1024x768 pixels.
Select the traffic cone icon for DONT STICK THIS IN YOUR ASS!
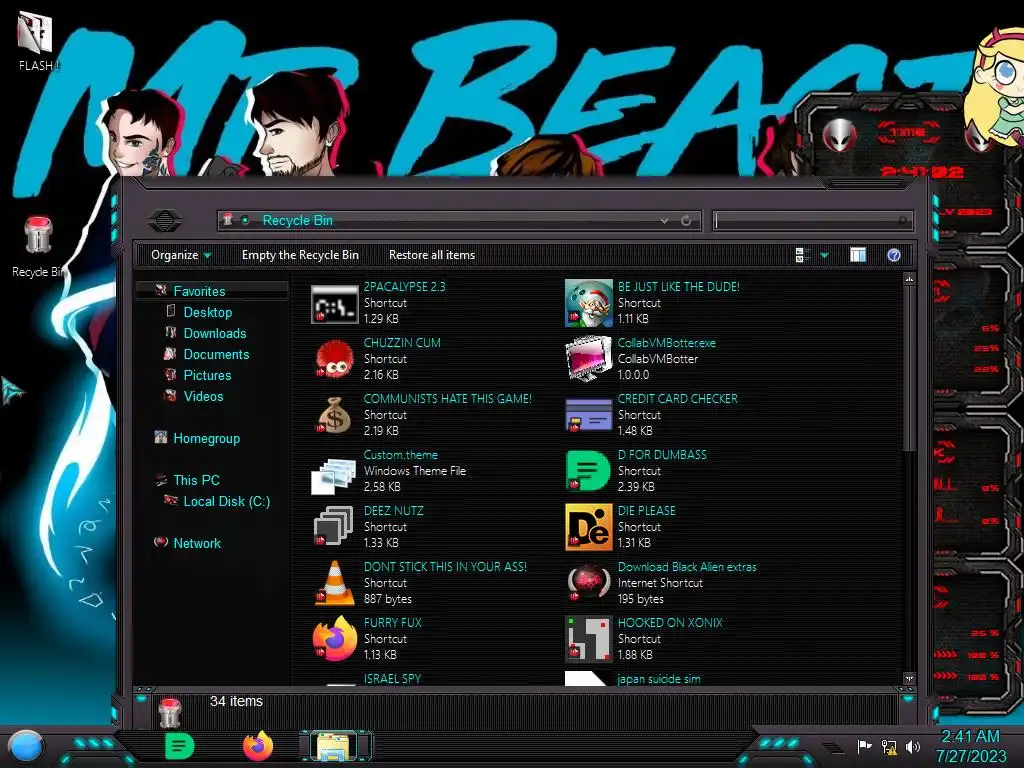(334, 583)
